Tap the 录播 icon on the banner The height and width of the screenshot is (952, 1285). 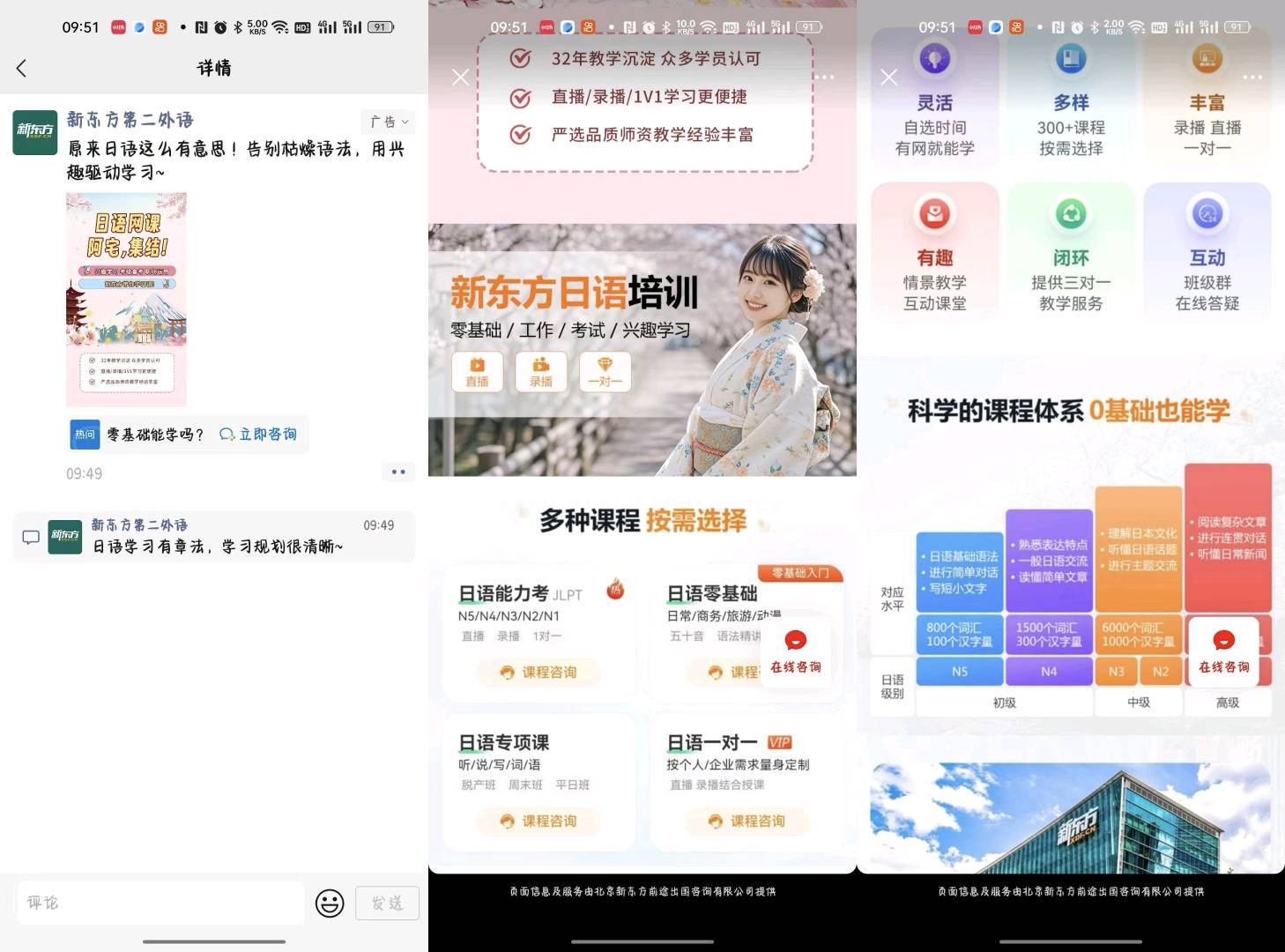pyautogui.click(x=541, y=371)
